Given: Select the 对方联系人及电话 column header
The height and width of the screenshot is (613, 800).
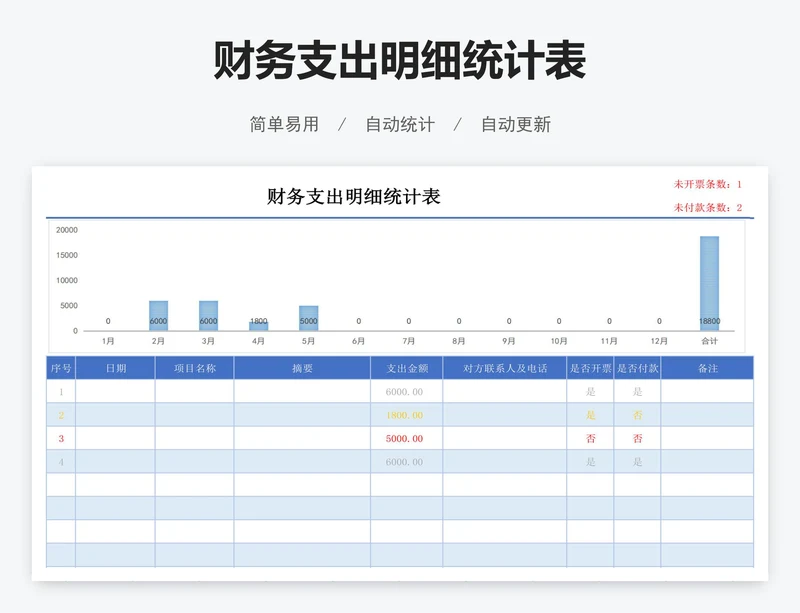Looking at the screenshot, I should coord(505,368).
